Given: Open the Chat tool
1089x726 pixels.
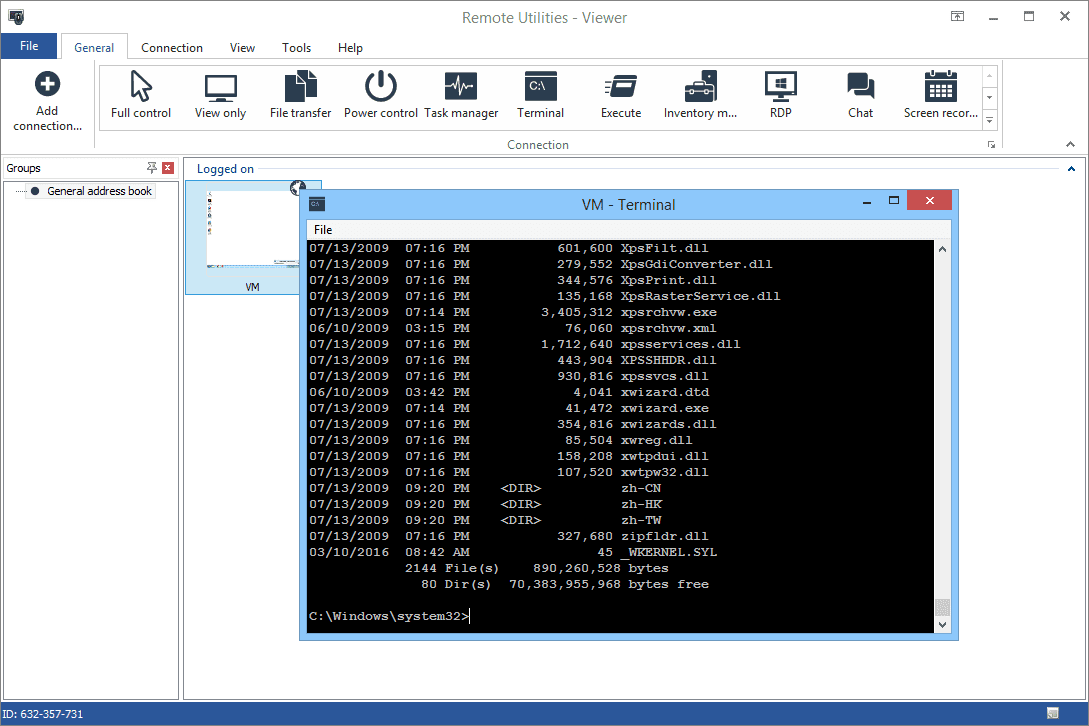Looking at the screenshot, I should (x=860, y=88).
